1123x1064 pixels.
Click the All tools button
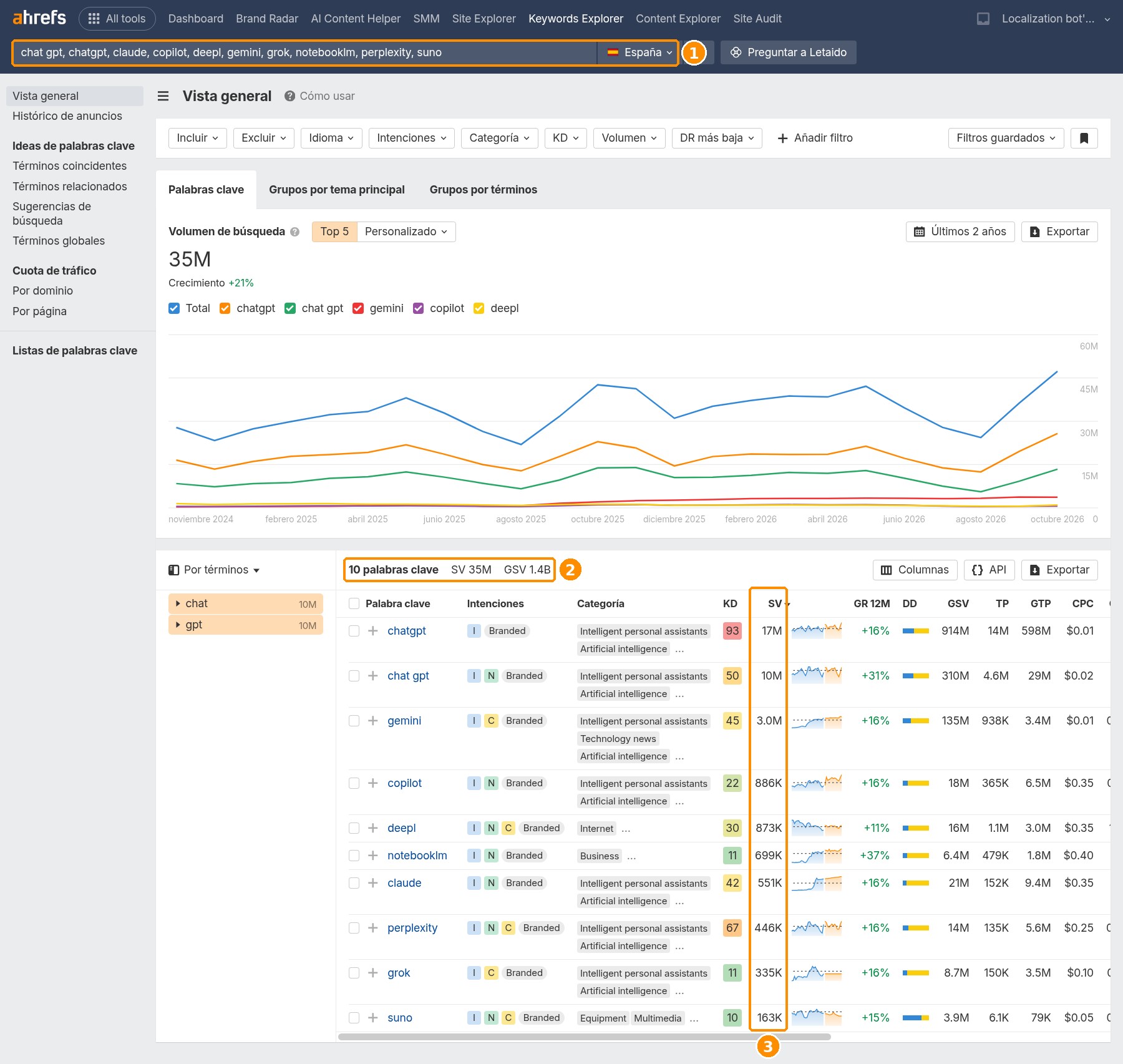(x=117, y=19)
